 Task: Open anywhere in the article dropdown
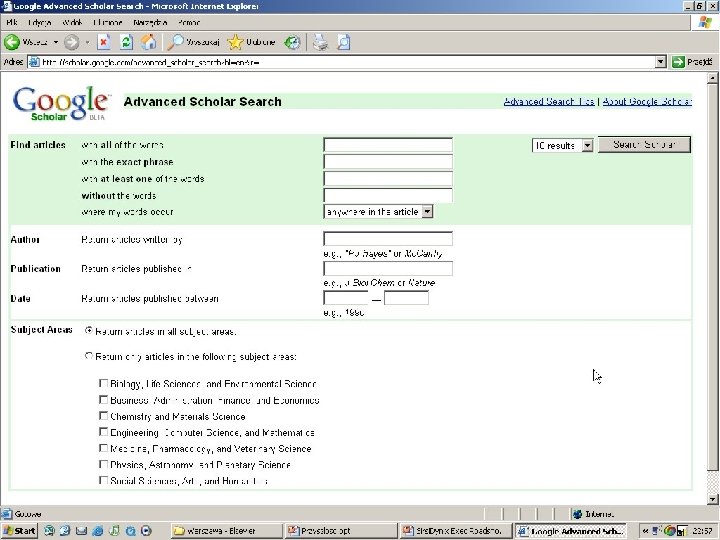[378, 212]
